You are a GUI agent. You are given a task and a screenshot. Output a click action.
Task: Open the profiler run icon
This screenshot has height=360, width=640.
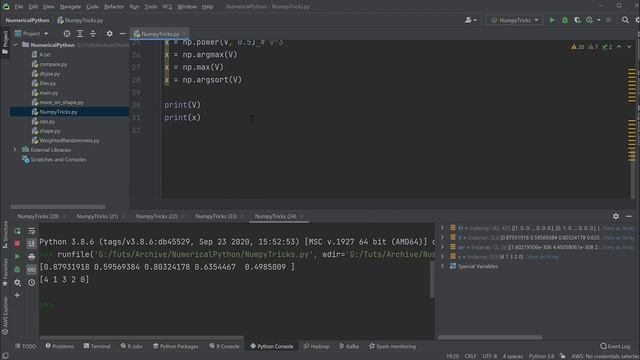point(589,20)
